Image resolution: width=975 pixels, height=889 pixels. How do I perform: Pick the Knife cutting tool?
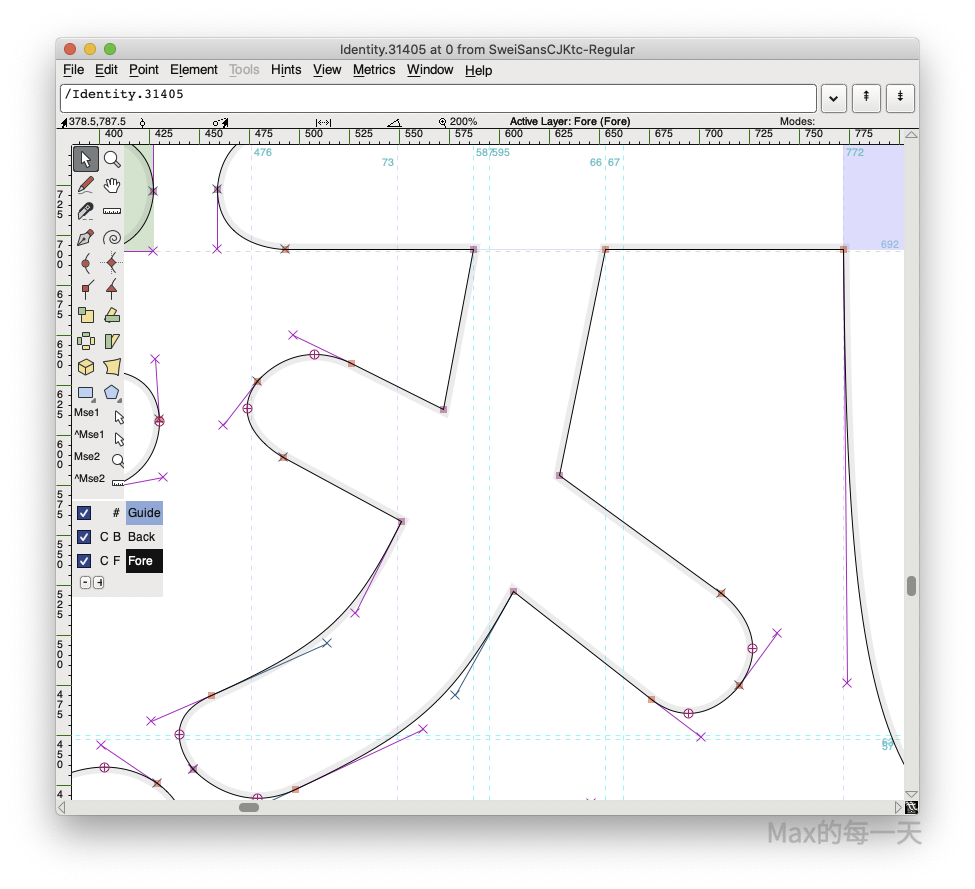point(86,211)
